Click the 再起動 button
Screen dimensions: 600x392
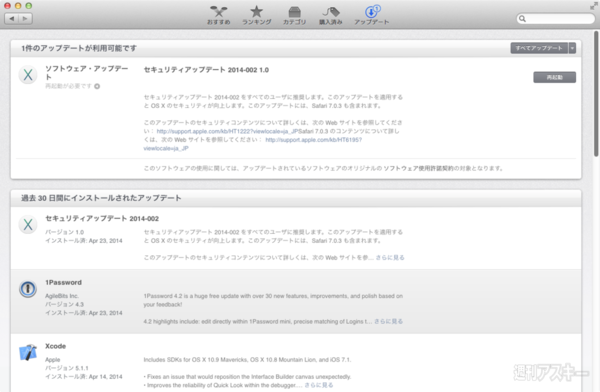[x=554, y=77]
